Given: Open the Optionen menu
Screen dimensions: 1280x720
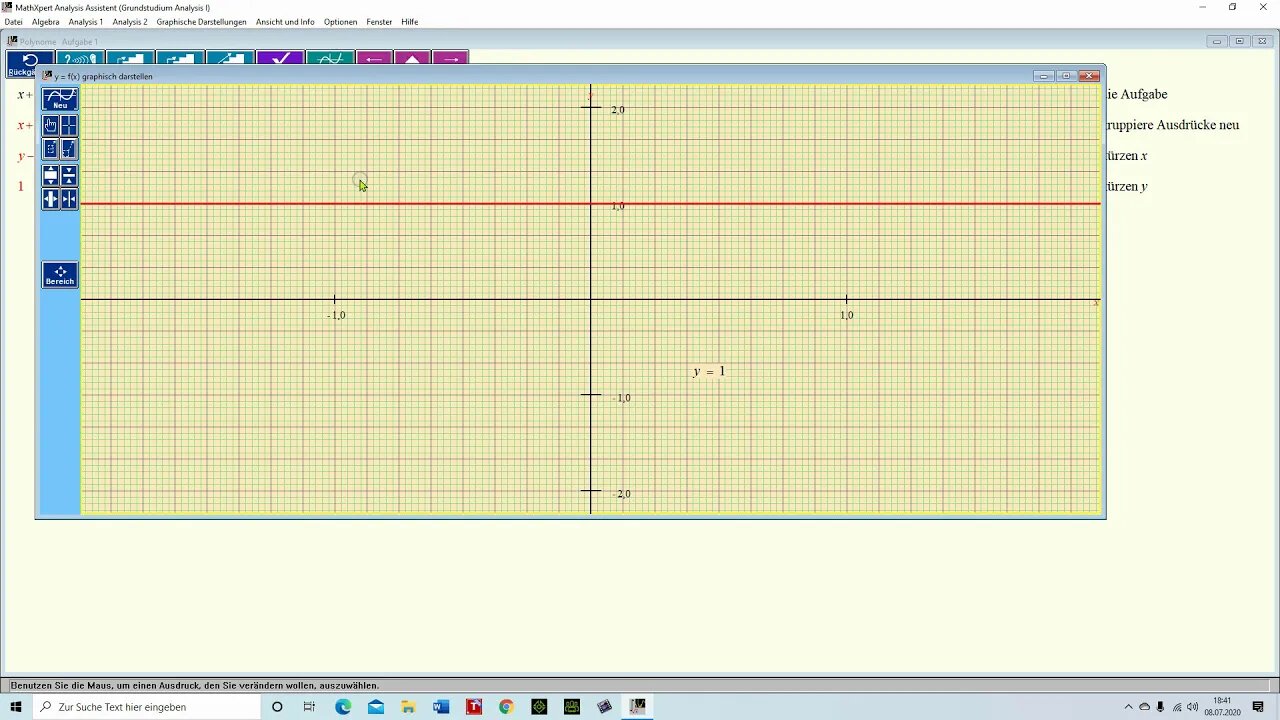Looking at the screenshot, I should 340,22.
